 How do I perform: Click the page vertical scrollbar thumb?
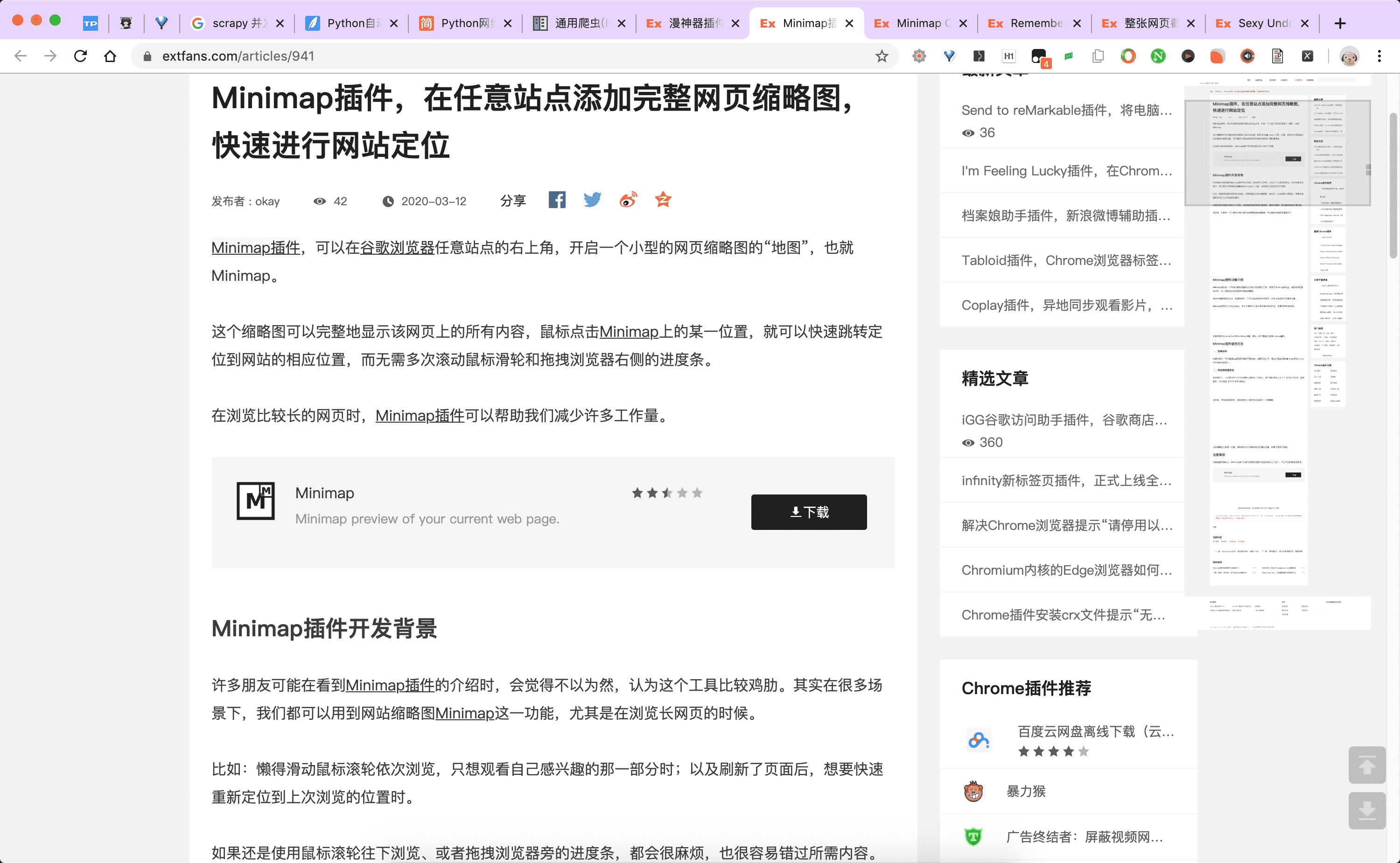pos(1393,186)
